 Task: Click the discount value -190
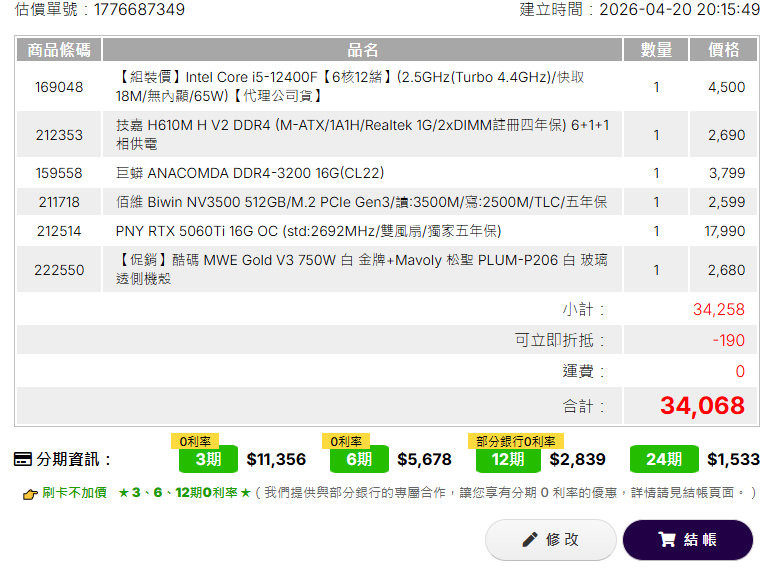click(x=729, y=340)
